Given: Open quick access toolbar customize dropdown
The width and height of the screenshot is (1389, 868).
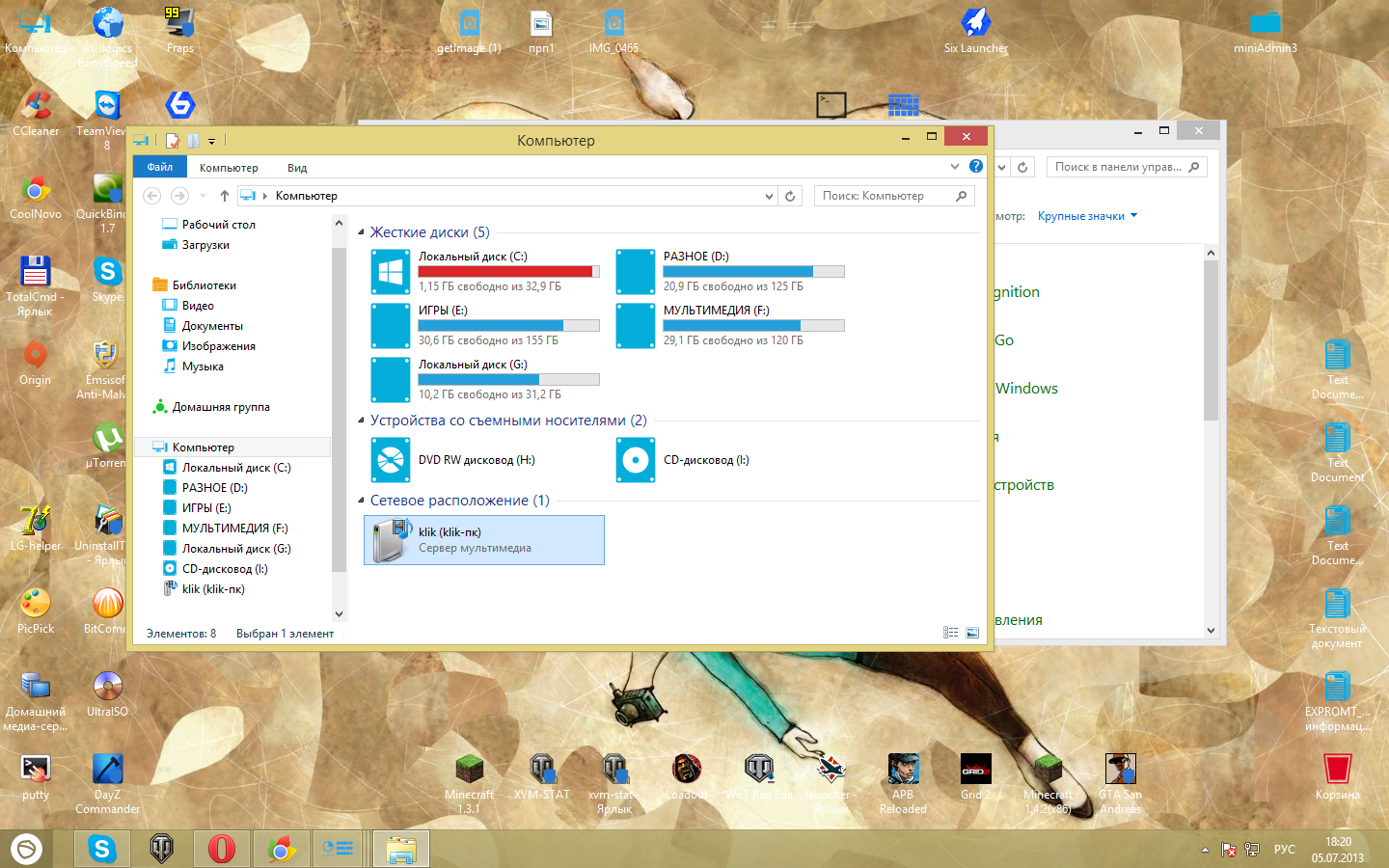Looking at the screenshot, I should (x=211, y=141).
